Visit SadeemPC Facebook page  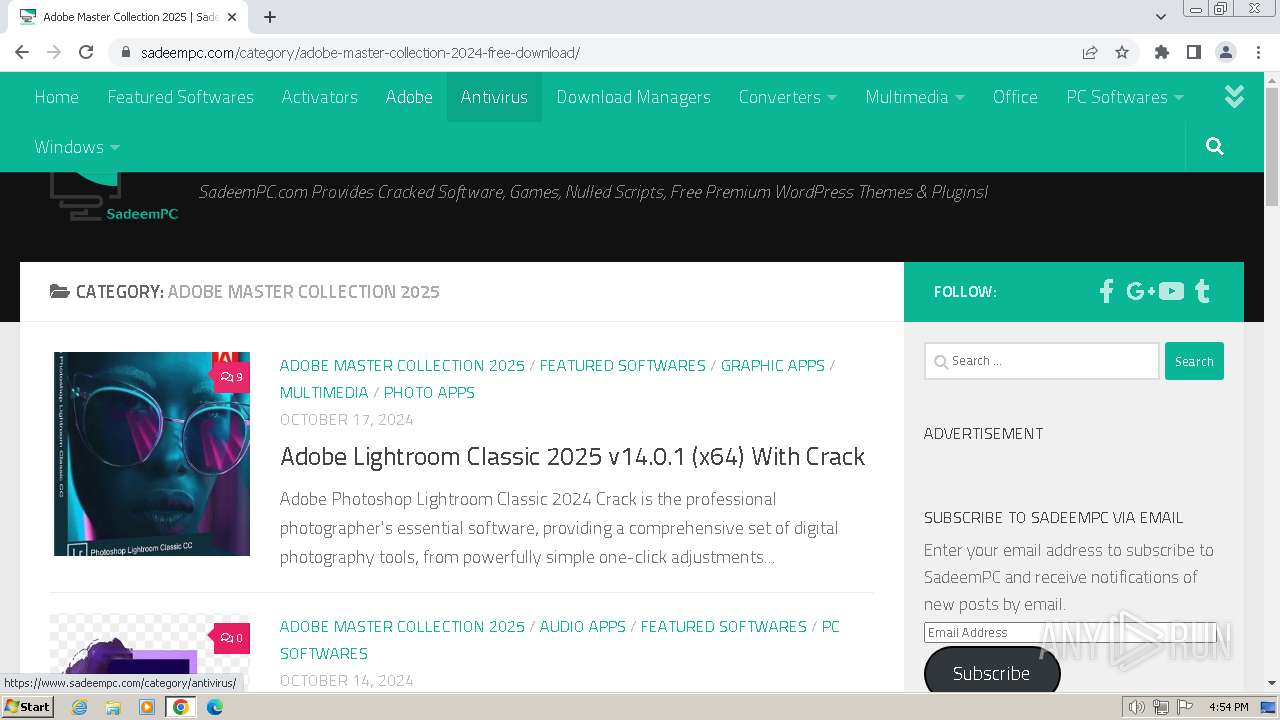click(1106, 291)
